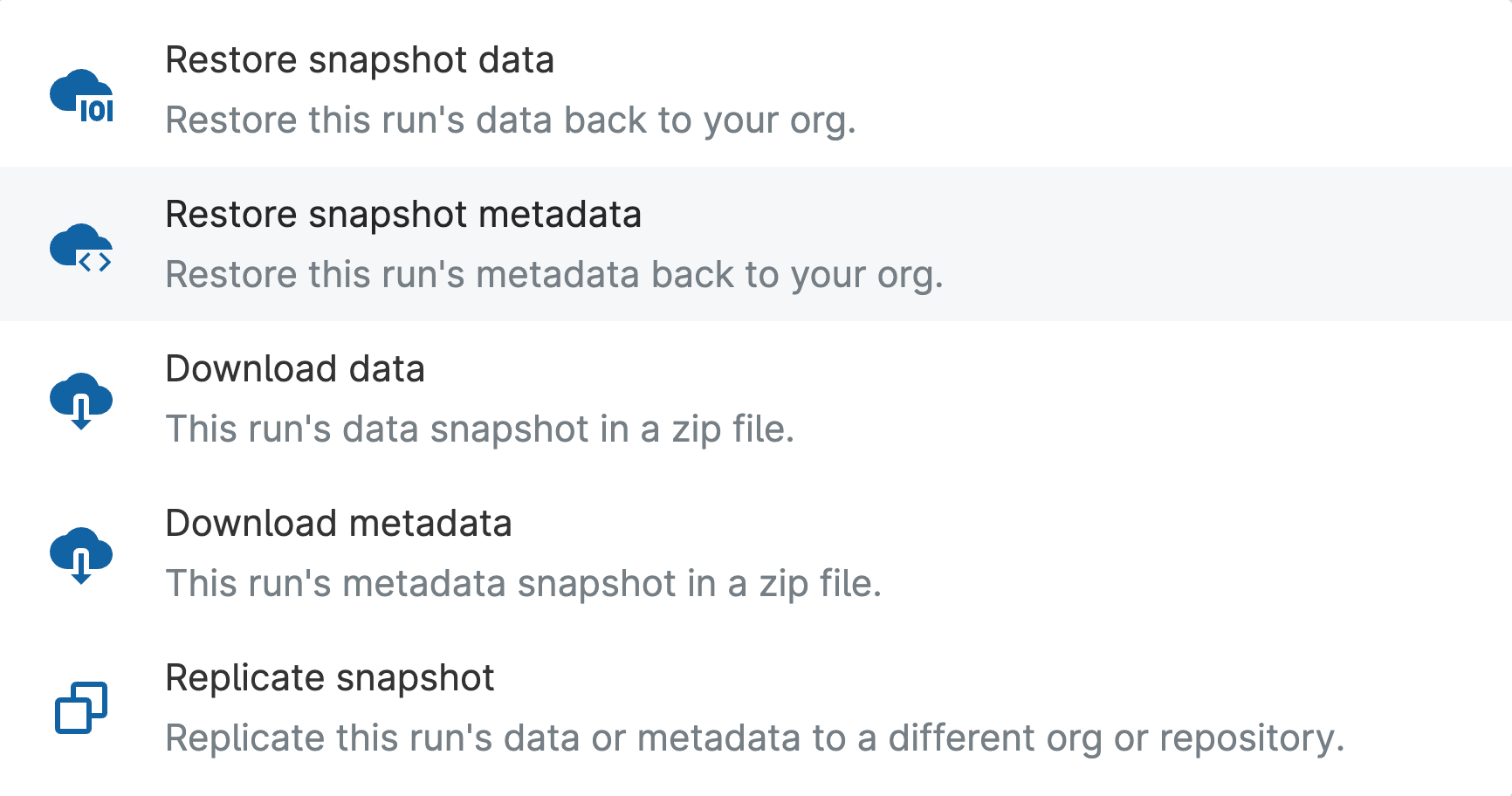Click the cloud download icon beside Download data

point(81,401)
